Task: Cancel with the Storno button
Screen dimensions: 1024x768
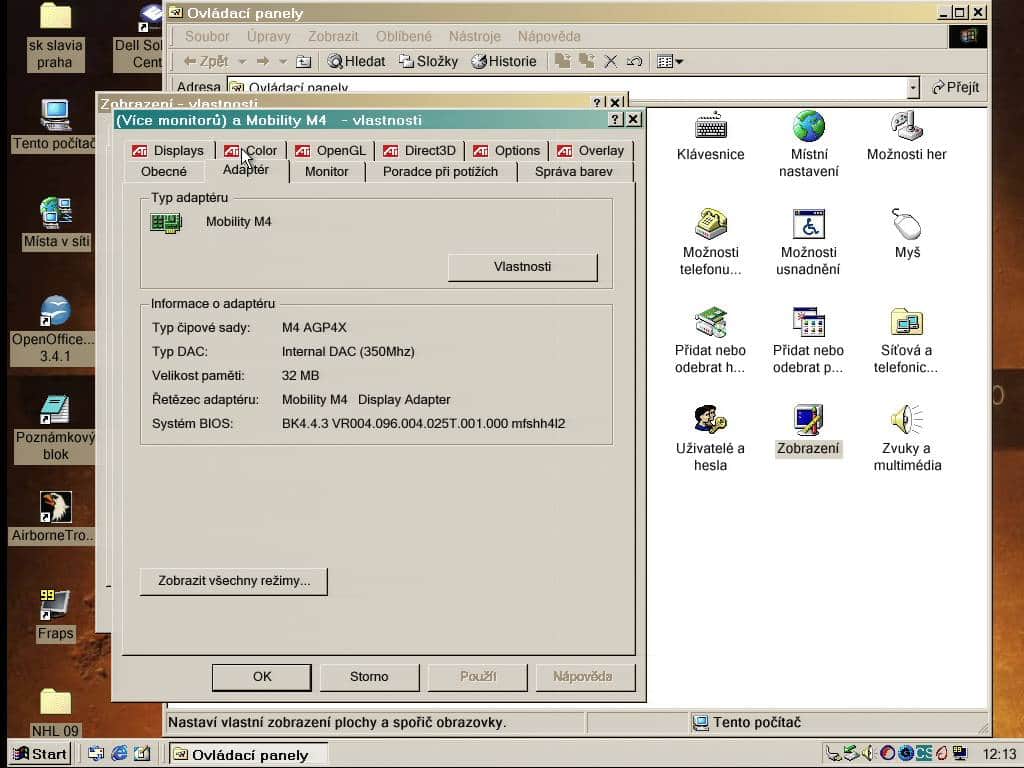Action: click(x=369, y=677)
